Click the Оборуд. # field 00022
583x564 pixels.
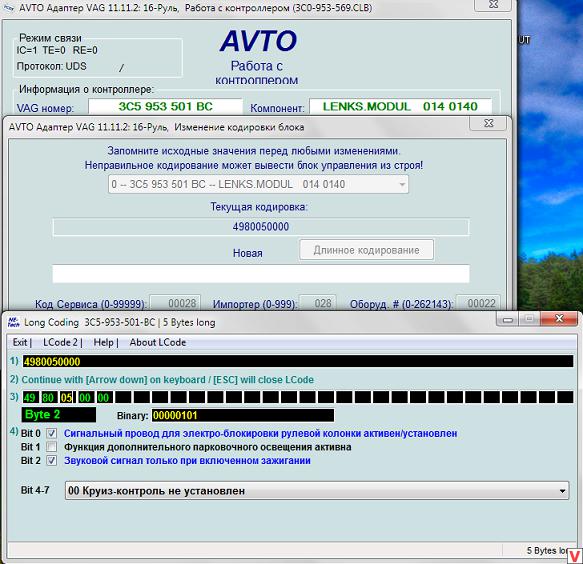[478, 303]
